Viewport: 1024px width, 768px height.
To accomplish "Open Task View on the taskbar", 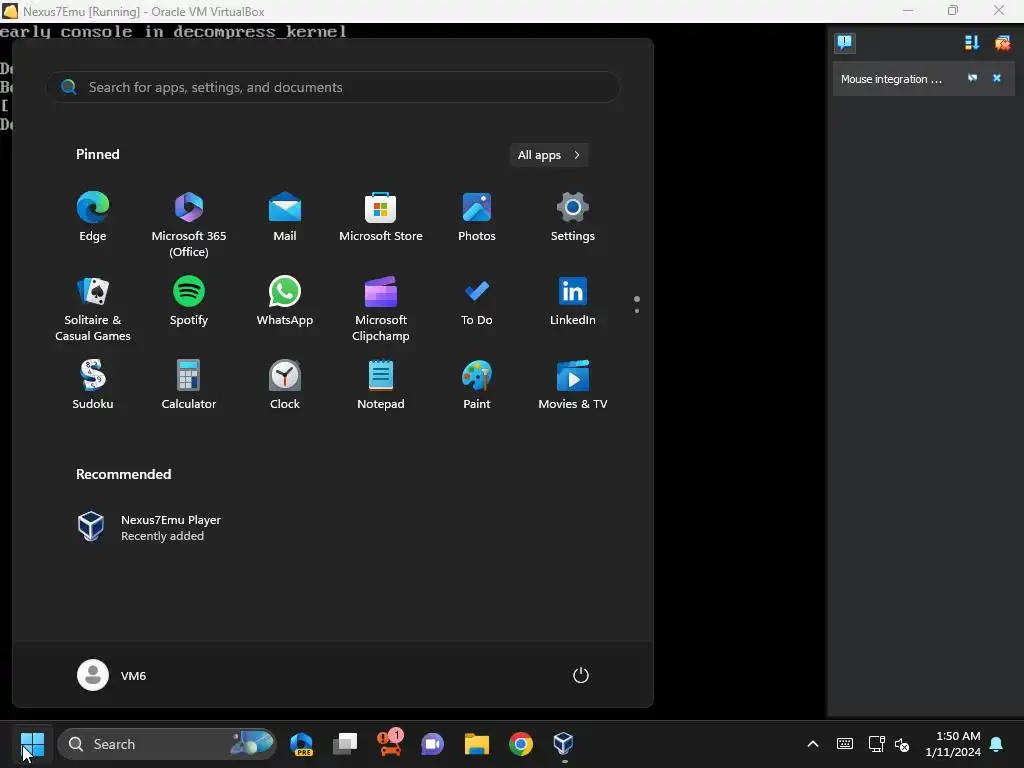I will click(x=345, y=744).
